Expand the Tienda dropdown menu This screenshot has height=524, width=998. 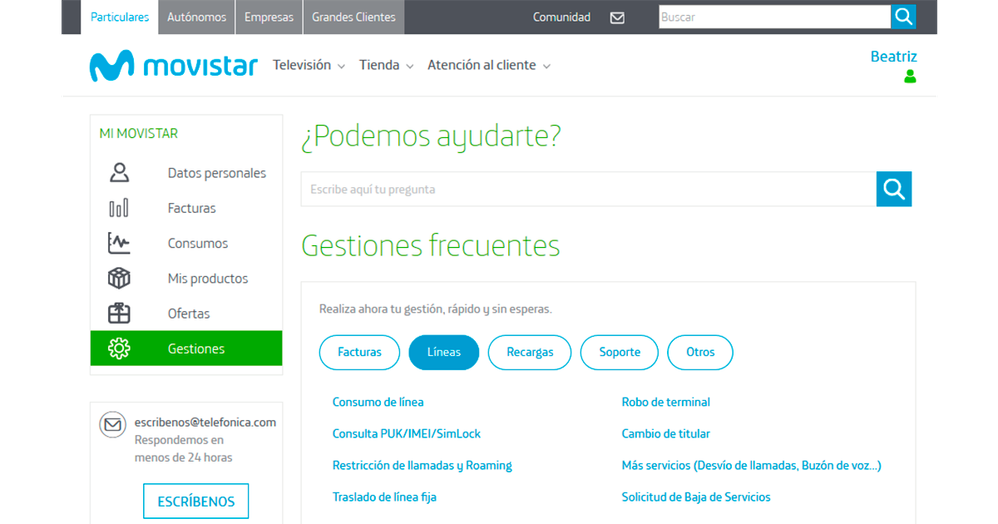[386, 65]
